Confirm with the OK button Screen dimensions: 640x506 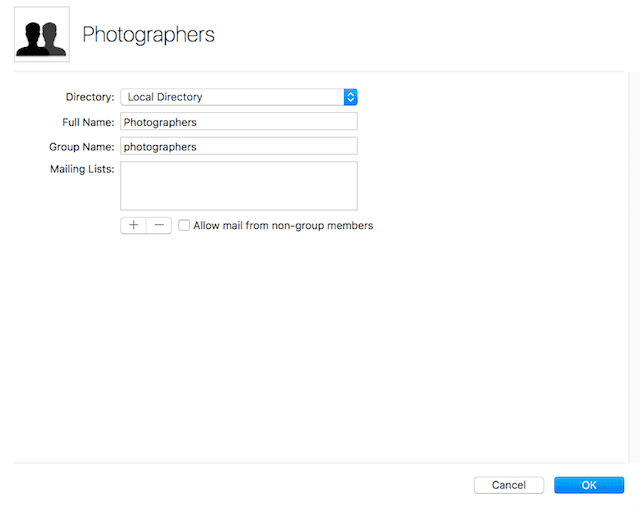click(x=589, y=485)
